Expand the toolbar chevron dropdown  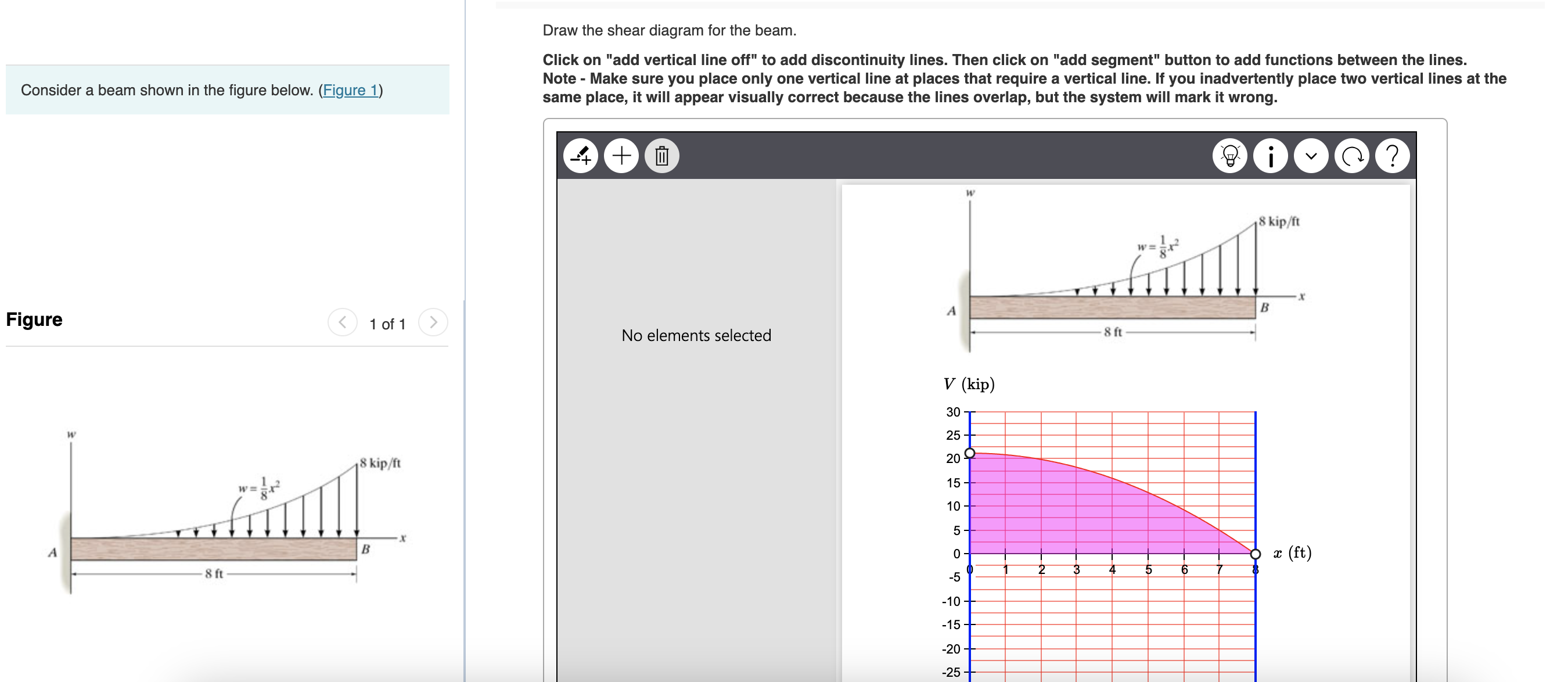(x=1311, y=156)
